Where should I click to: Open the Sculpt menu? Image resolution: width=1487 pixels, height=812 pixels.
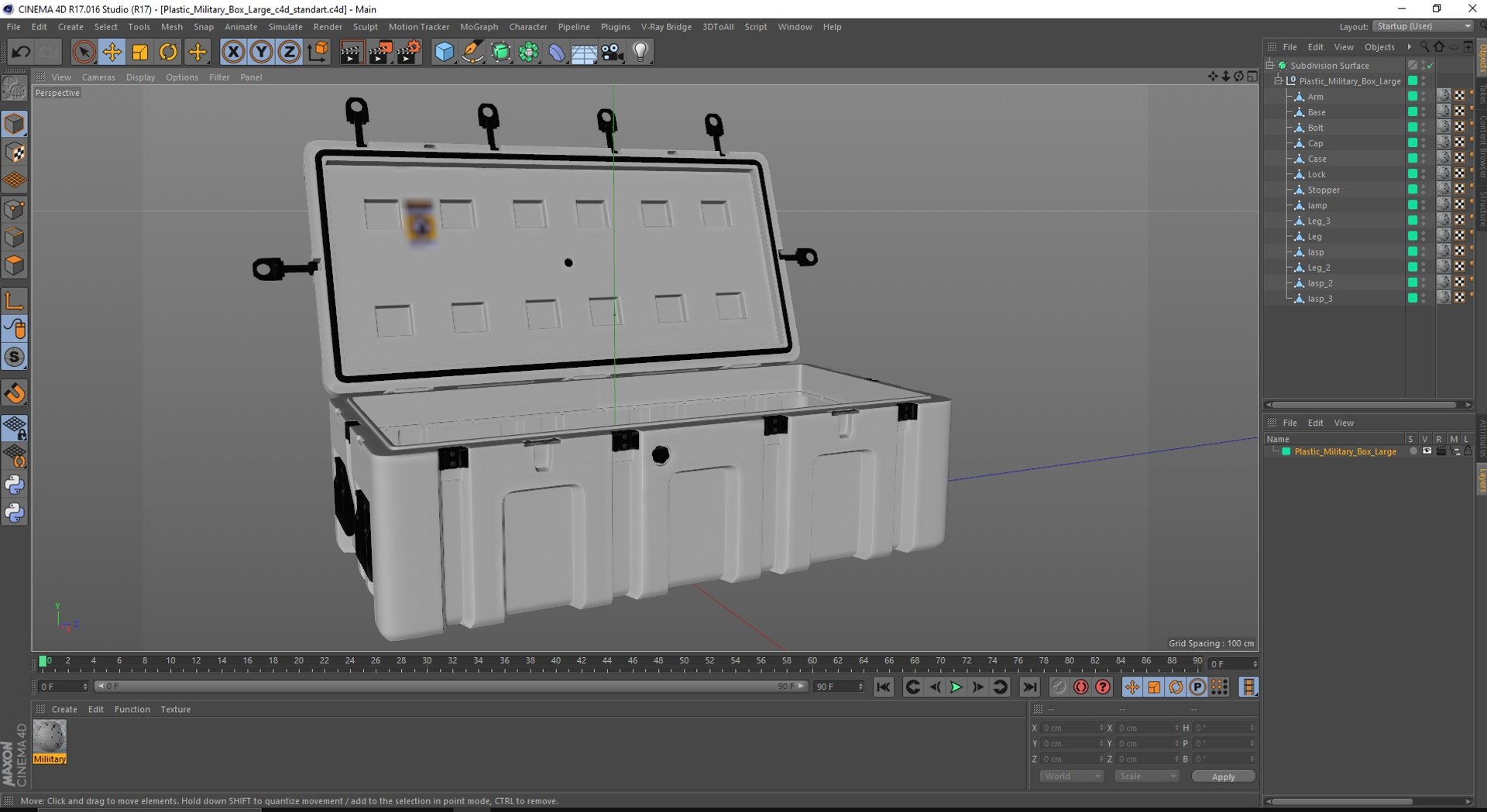[x=365, y=26]
